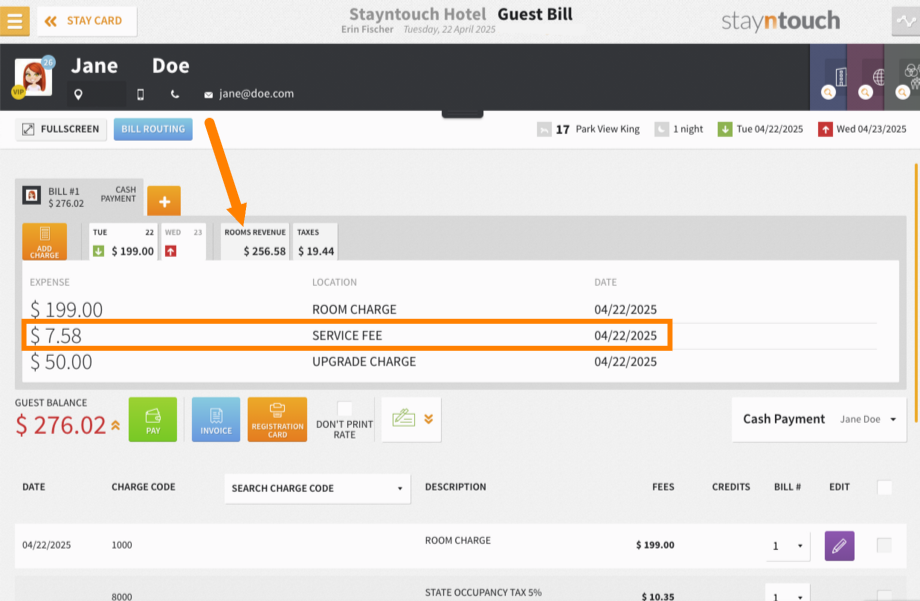Toggle Don't Print Rate checkbox
This screenshot has width=920, height=601.
pyautogui.click(x=344, y=408)
